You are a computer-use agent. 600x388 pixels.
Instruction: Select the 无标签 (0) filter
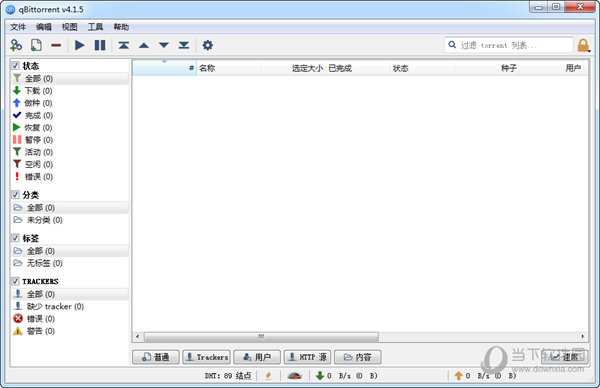point(70,263)
